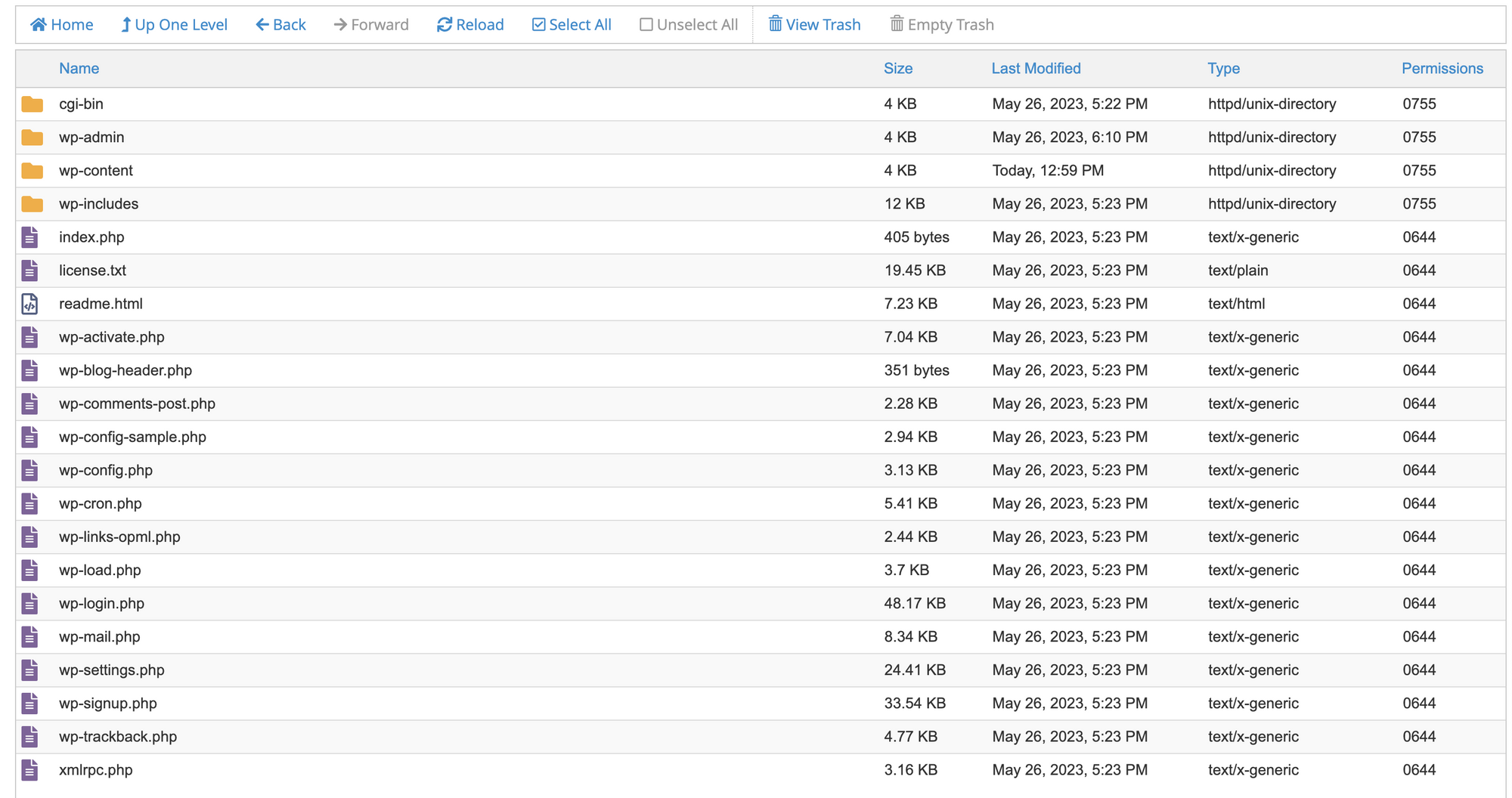The height and width of the screenshot is (798, 1512).
Task: Select All files in the list
Action: pyautogui.click(x=572, y=25)
